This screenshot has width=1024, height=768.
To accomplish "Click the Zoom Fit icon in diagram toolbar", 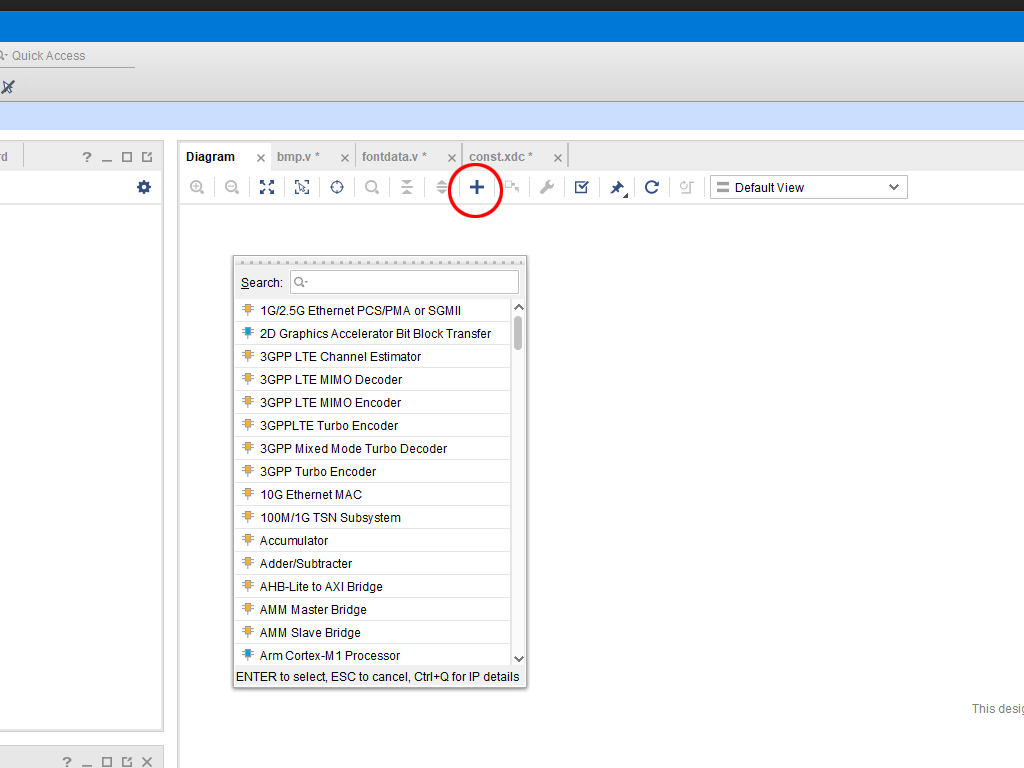I will point(267,187).
